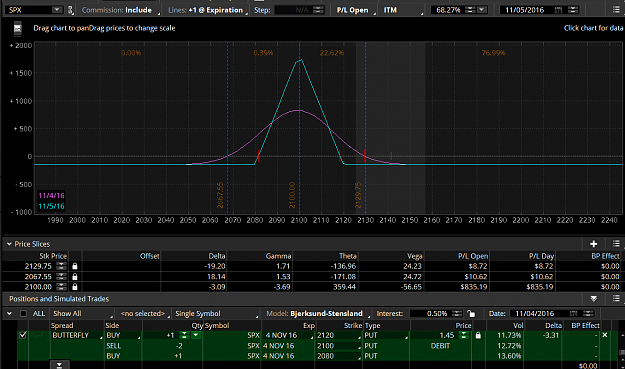Viewport: 625px width, 369px height.
Task: Click the link icon beside the SPX symbol box
Action: coord(71,10)
